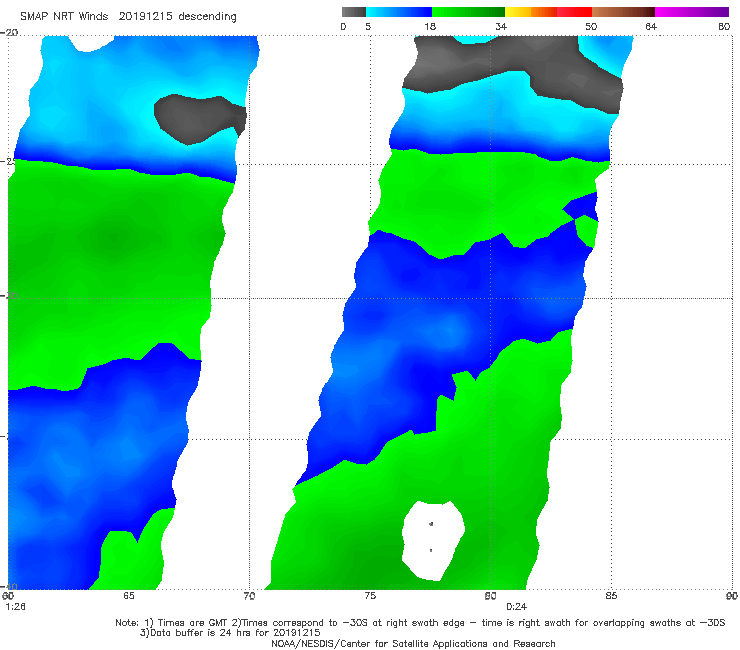Click the longitude axis label '65'

(128, 596)
